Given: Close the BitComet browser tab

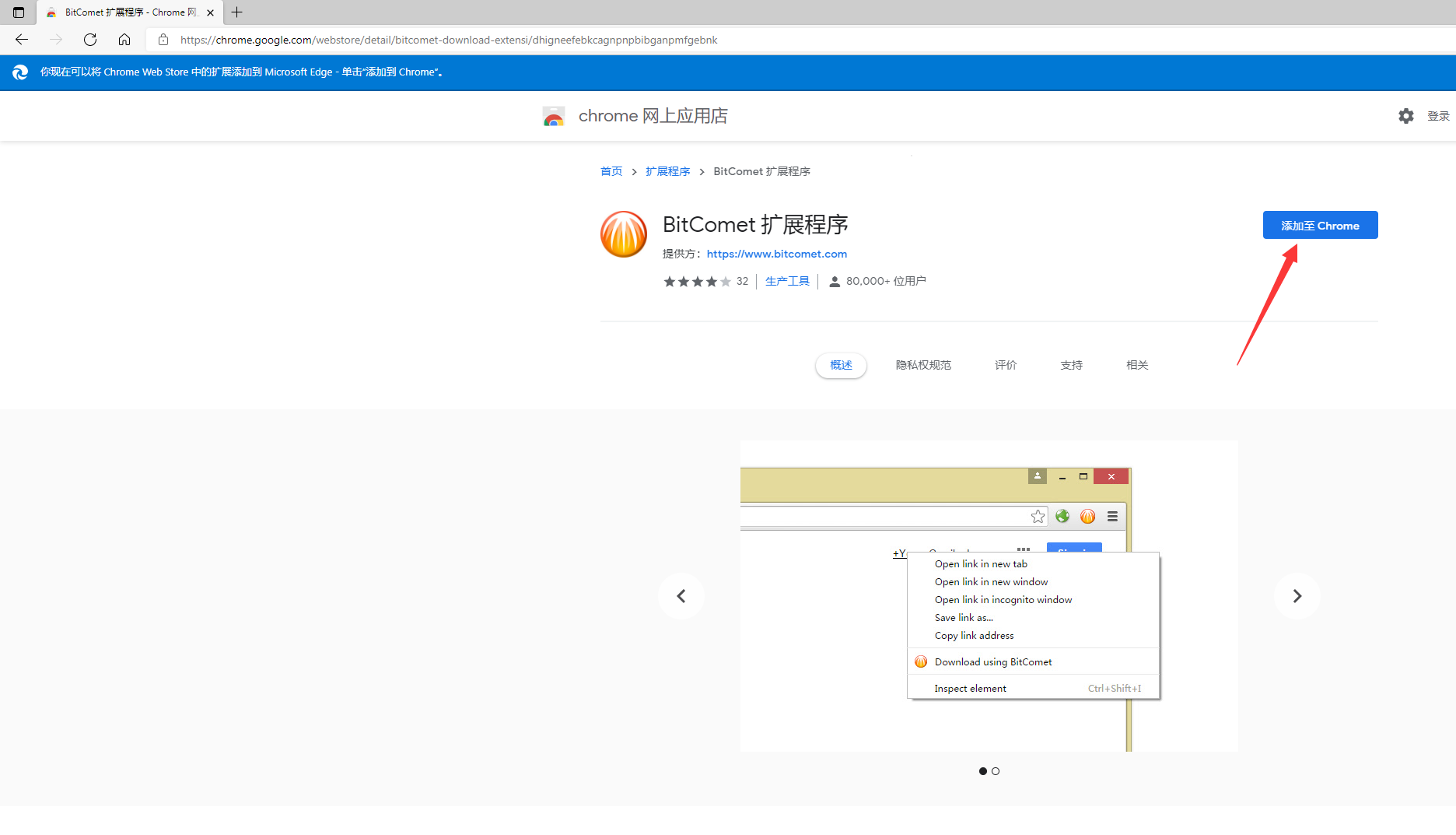Looking at the screenshot, I should click(x=210, y=12).
